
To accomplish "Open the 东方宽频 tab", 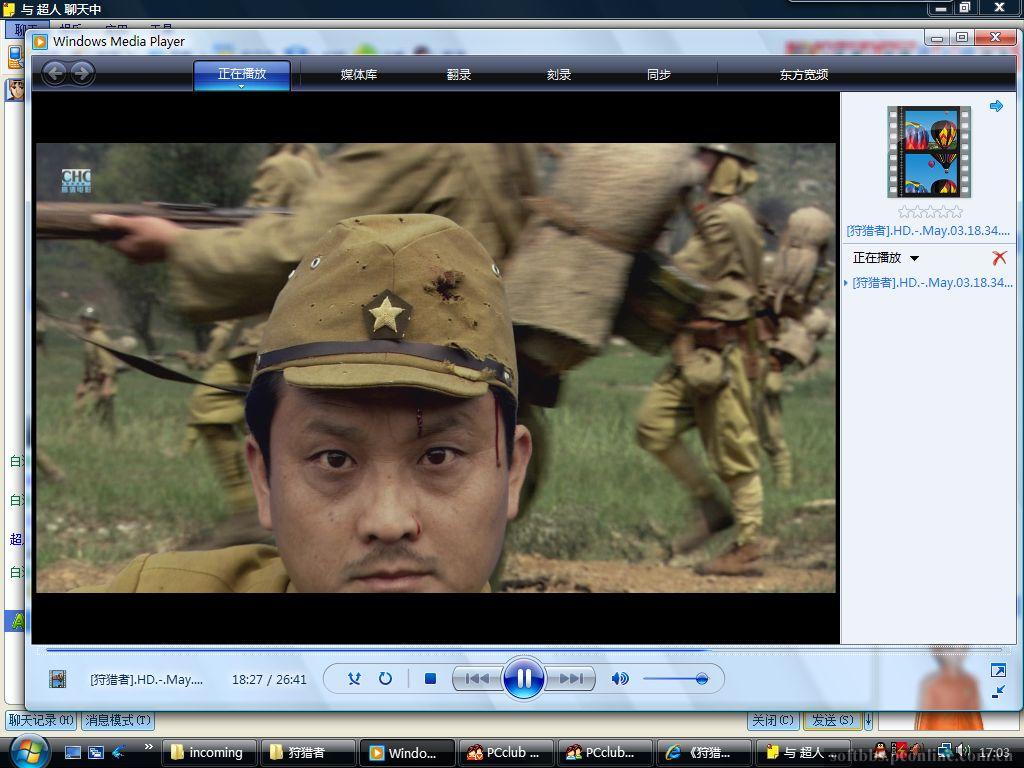I will point(803,74).
